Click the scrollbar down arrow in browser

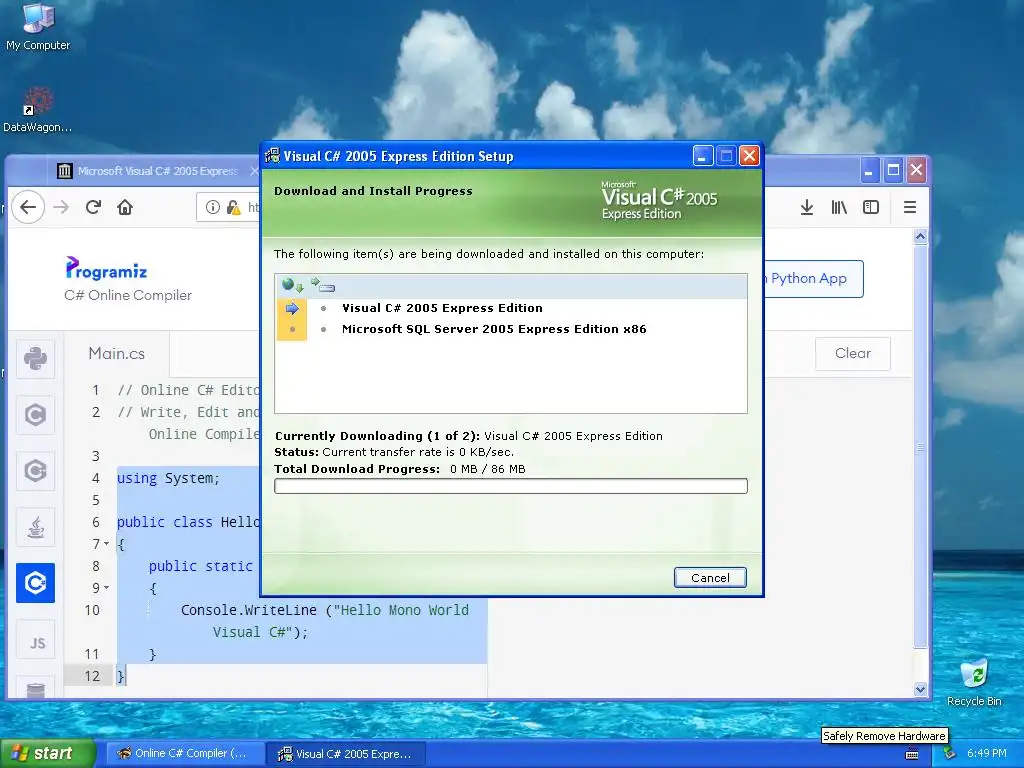tap(921, 689)
